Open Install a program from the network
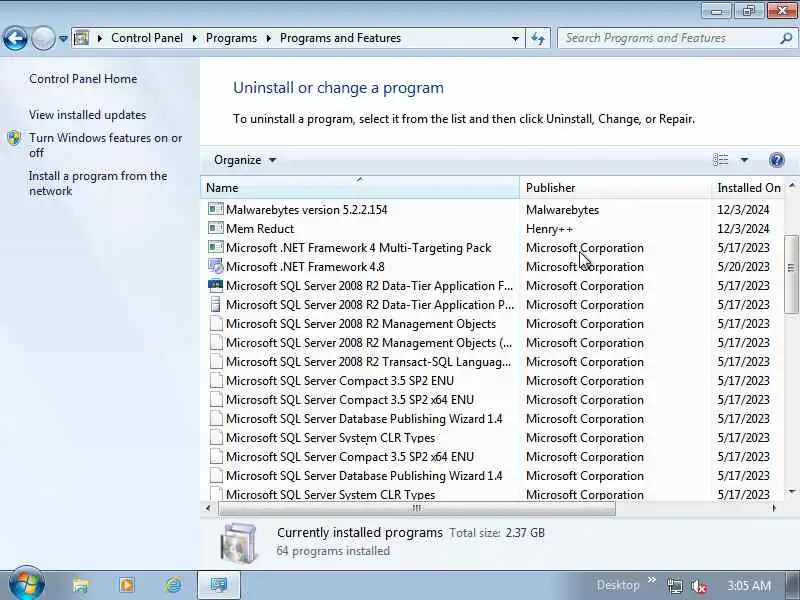The width and height of the screenshot is (800, 600). pos(98,184)
